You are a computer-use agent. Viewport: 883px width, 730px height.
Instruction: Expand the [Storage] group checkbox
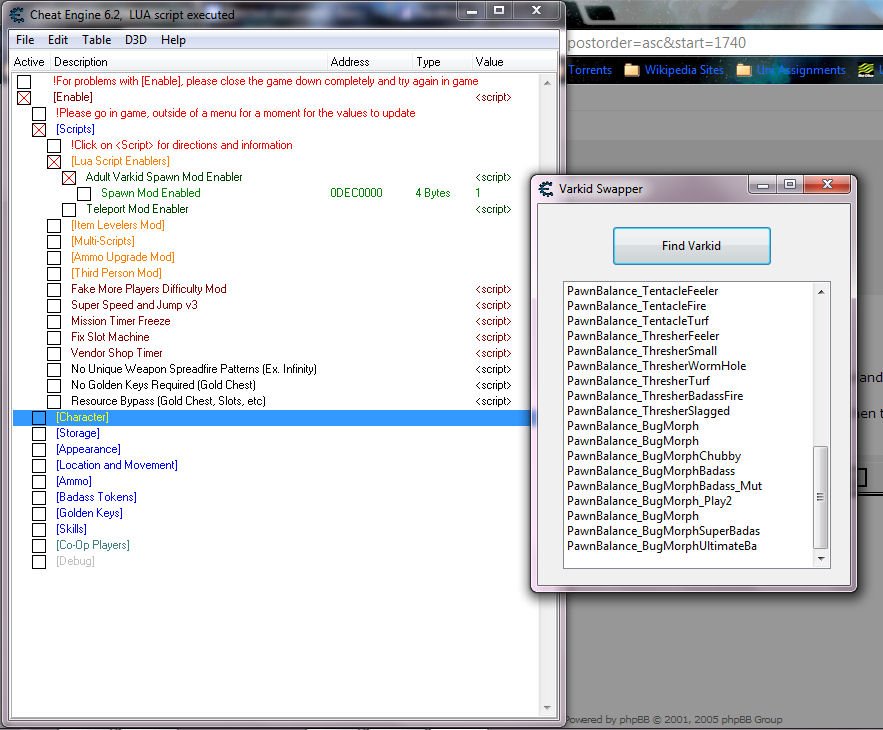click(39, 434)
